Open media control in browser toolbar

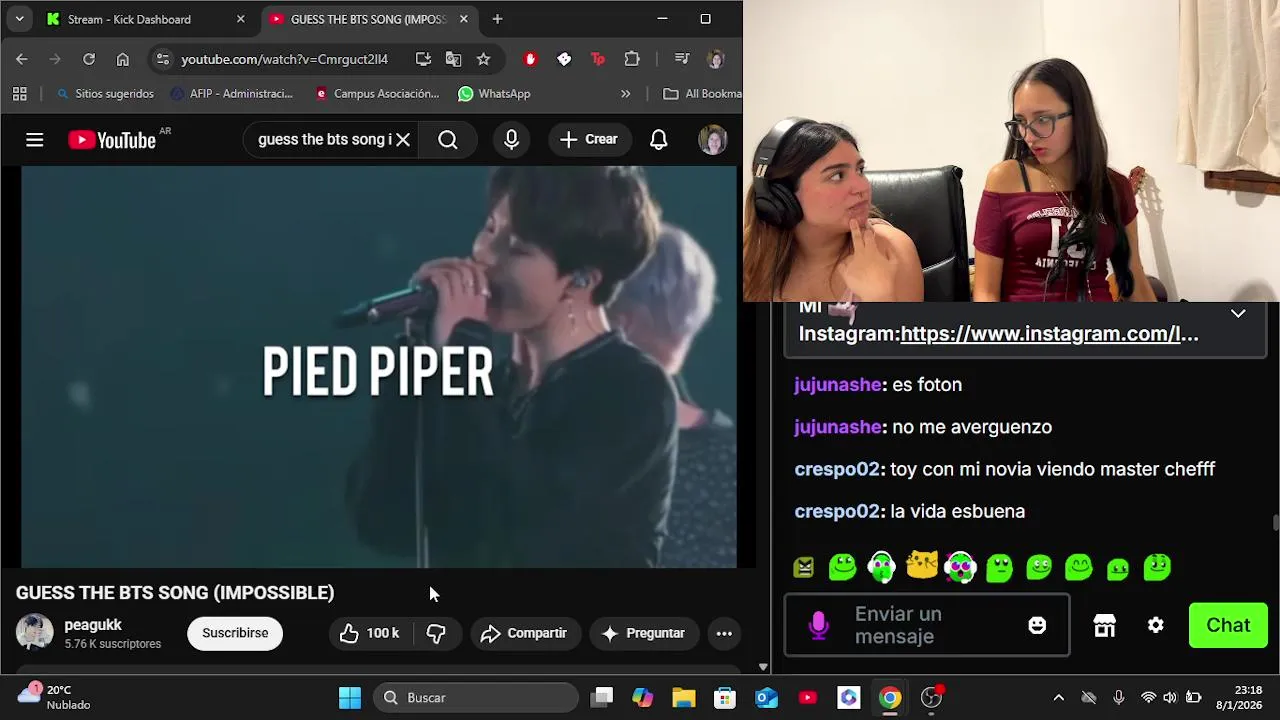[682, 59]
